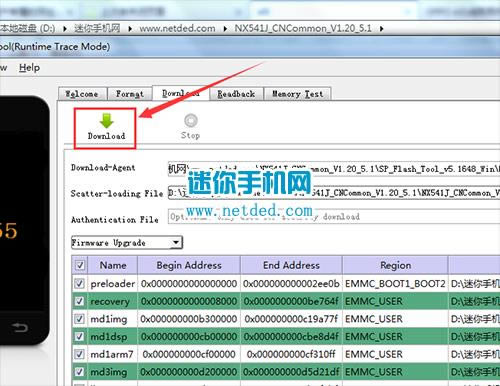This screenshot has height=386, width=500.
Task: Expand breadcrumb arrow after www.netded.com
Action: tap(225, 29)
